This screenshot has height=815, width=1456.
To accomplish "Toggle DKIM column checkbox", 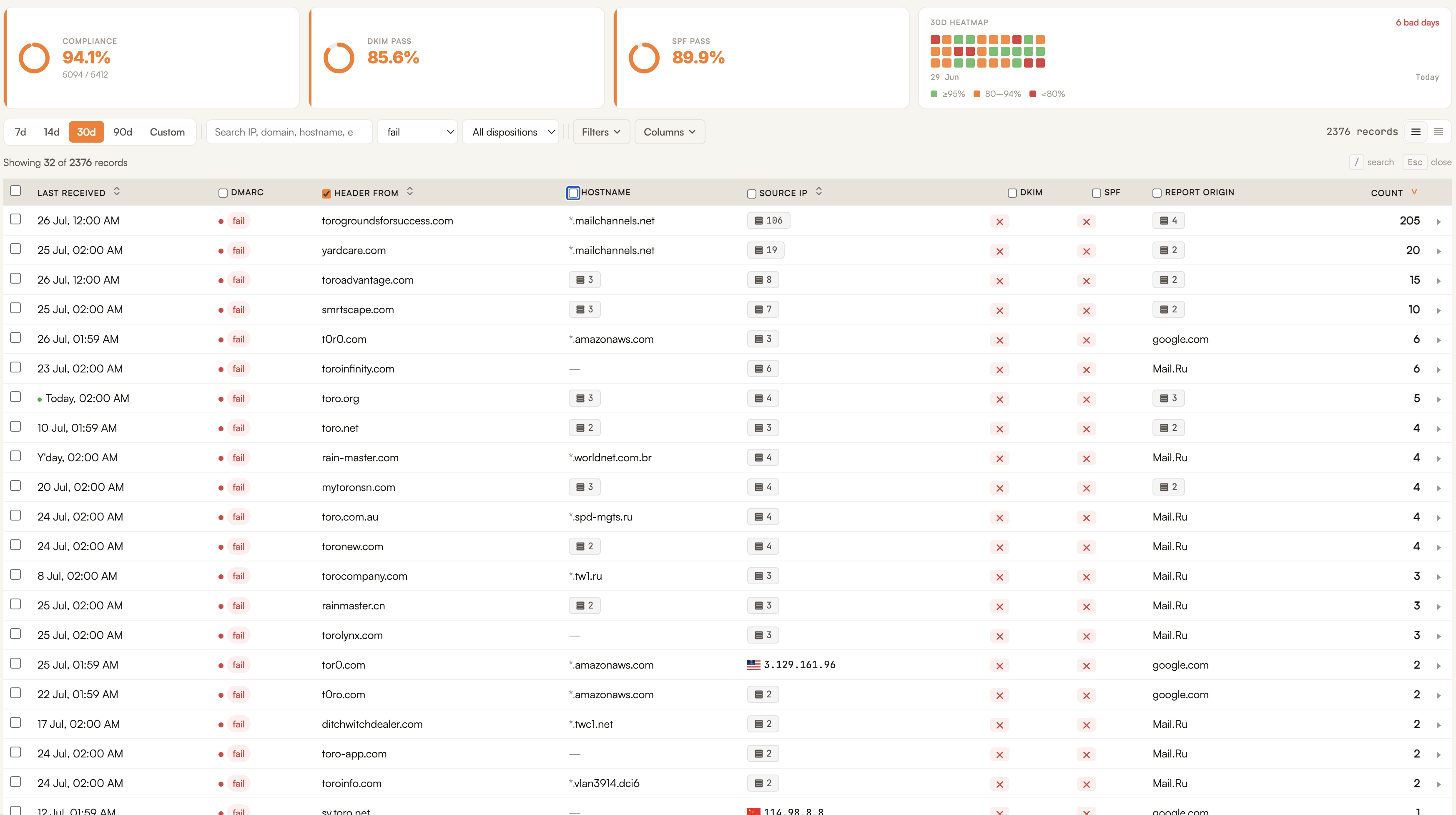I will [x=1012, y=194].
